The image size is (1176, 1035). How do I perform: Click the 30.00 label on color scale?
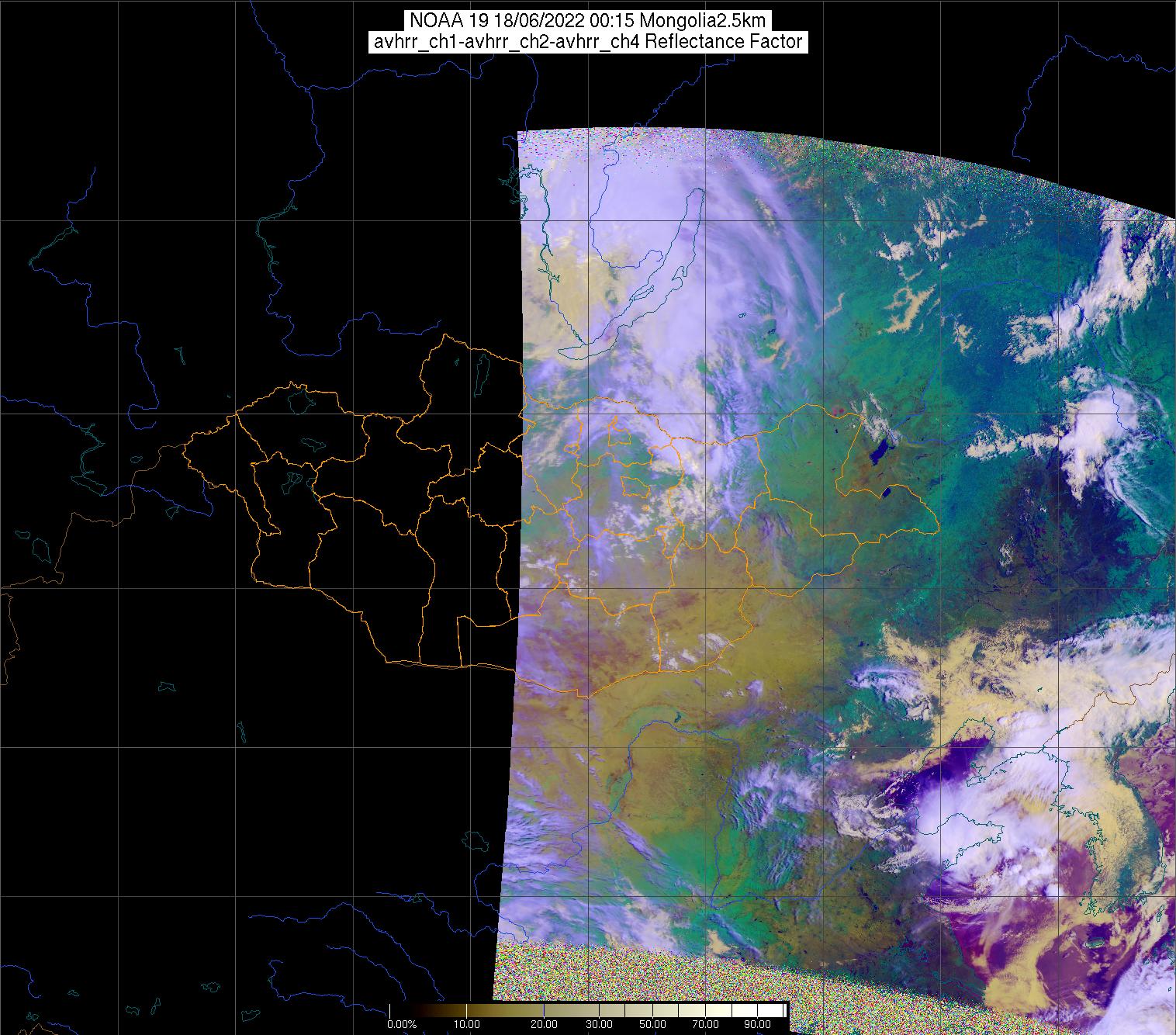point(601,1025)
